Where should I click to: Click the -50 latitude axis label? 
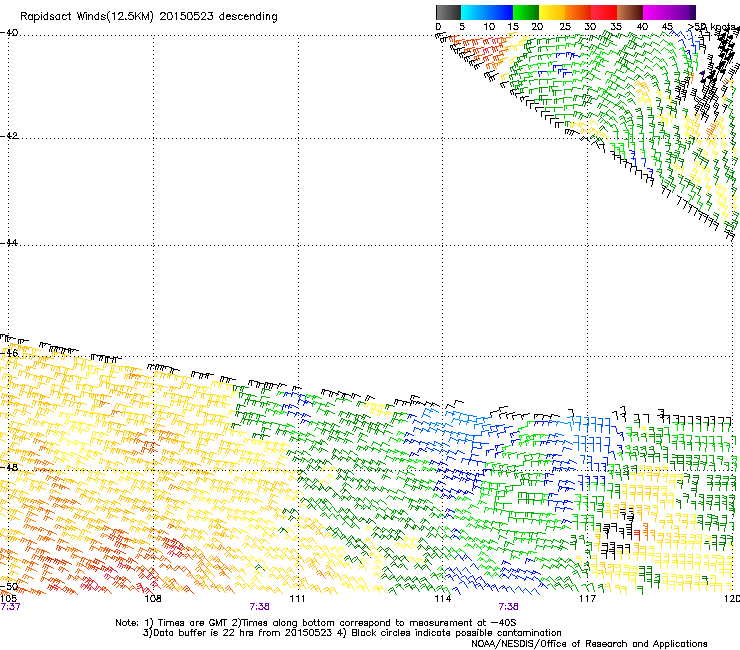pos(9,586)
